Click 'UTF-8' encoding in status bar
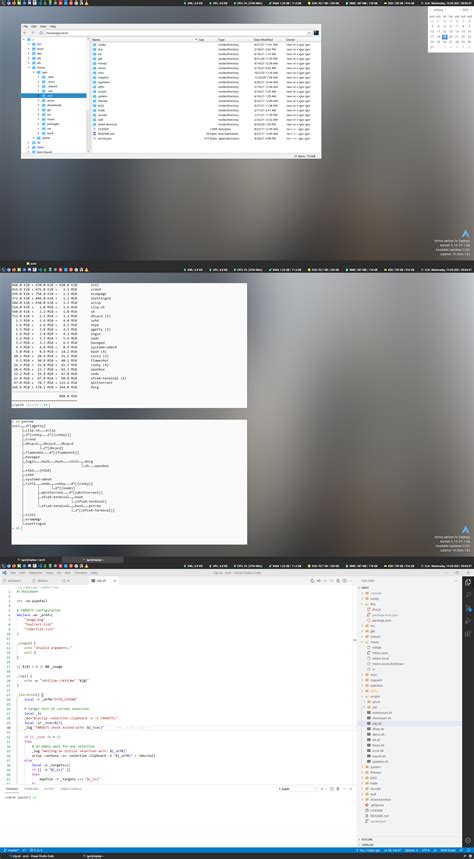Image resolution: width=474 pixels, height=859 pixels. [x=425, y=850]
